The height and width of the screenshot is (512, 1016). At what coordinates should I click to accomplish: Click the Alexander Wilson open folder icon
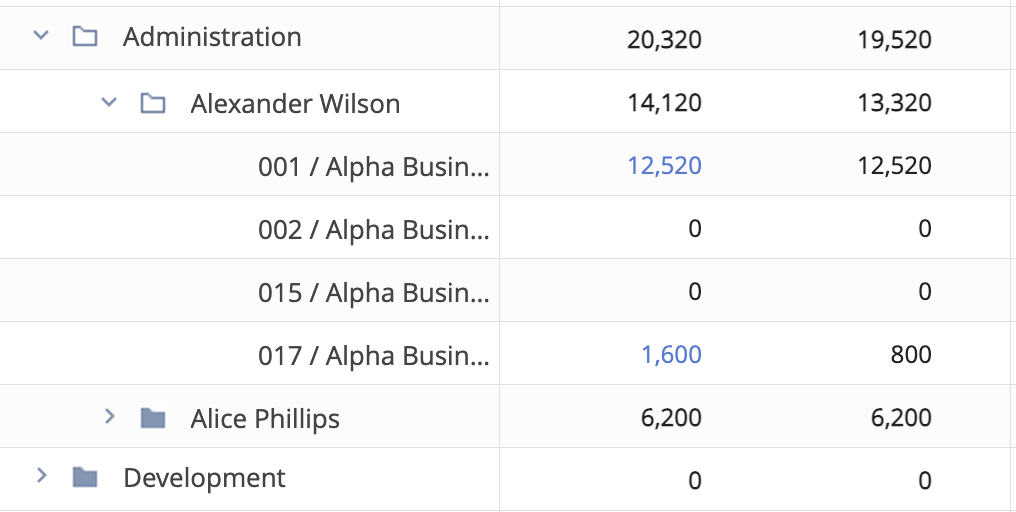[153, 102]
